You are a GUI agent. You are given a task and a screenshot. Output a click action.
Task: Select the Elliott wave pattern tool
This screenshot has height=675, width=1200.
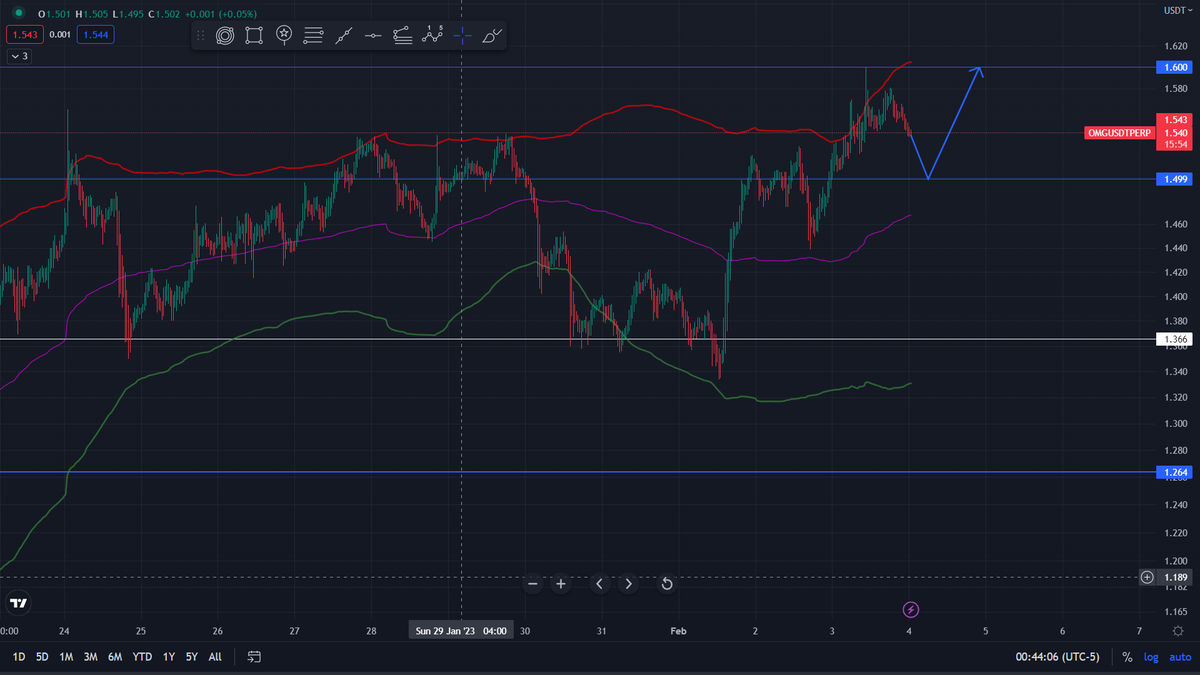432,36
